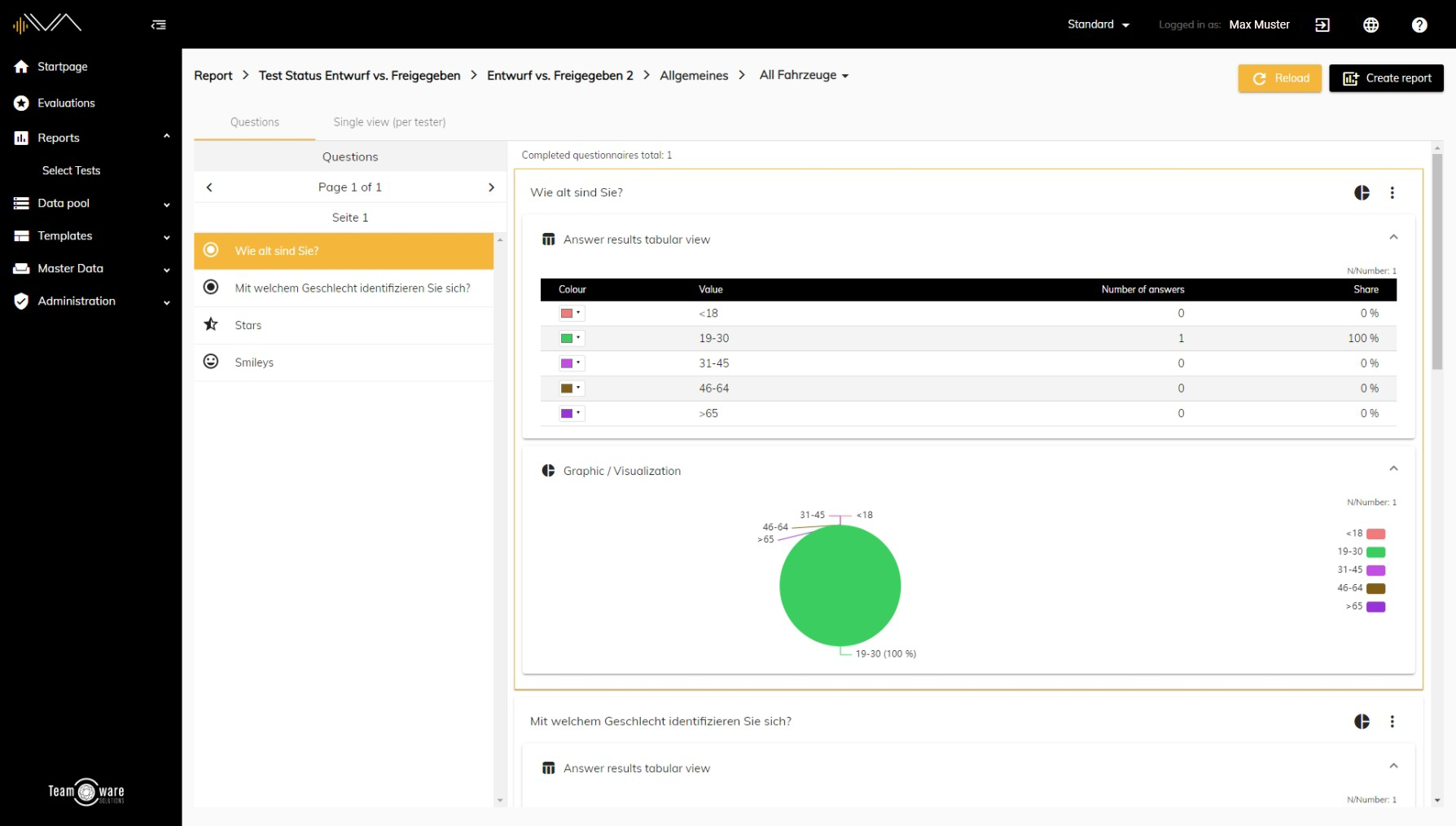The image size is (1456, 826).
Task: Click the 'Number of answers' column header
Action: (1142, 289)
